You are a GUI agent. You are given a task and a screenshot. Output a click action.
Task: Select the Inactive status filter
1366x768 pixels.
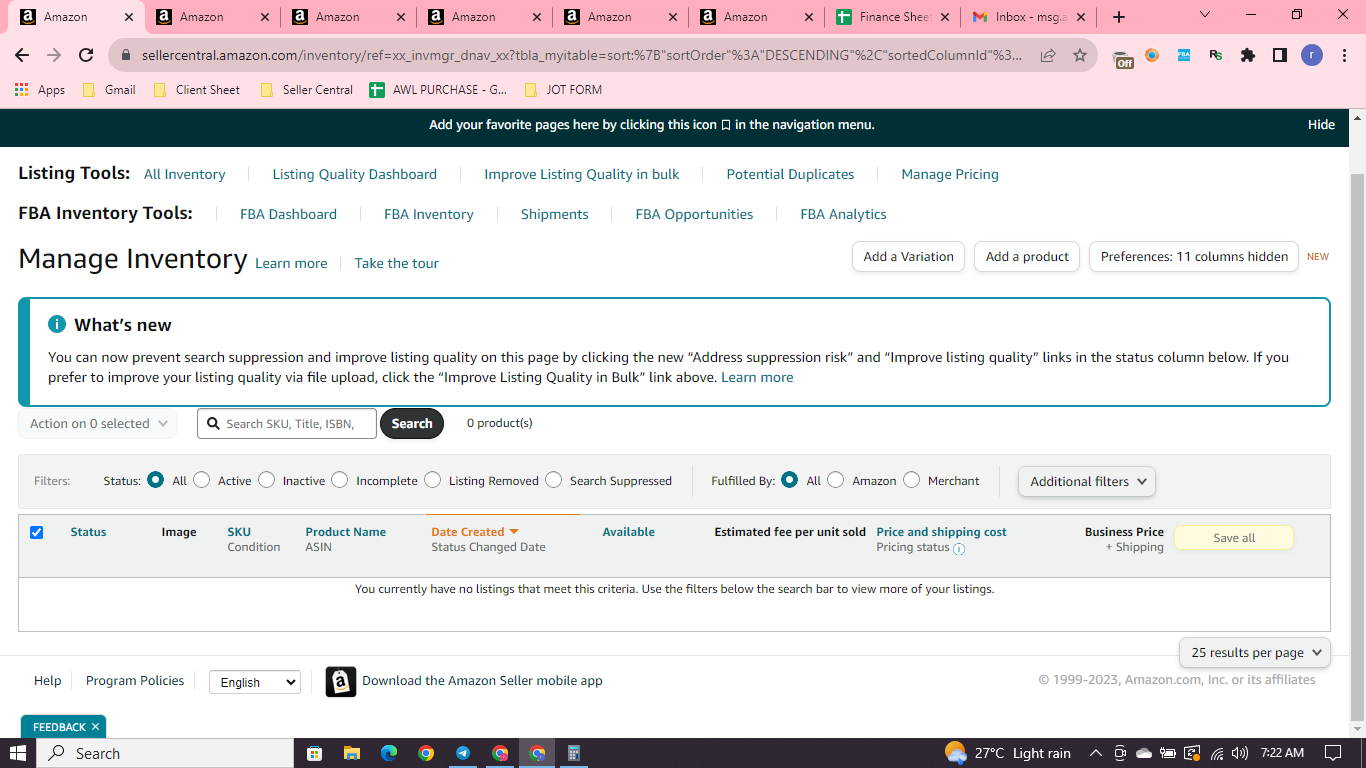point(266,480)
